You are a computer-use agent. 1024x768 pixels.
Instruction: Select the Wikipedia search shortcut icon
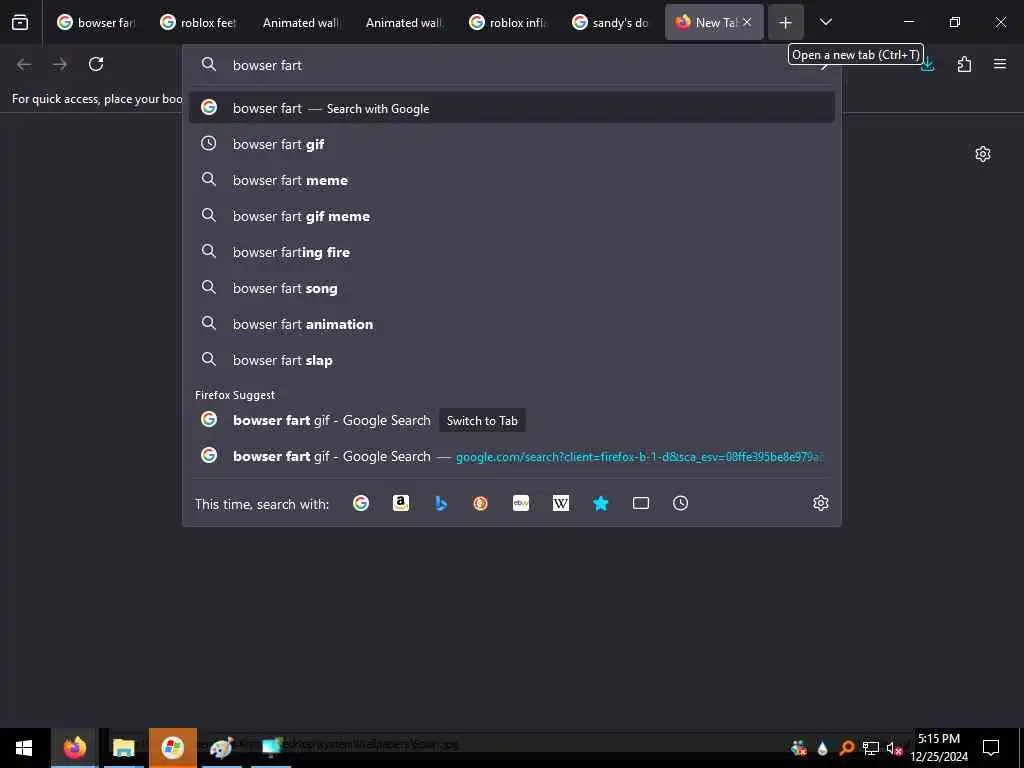pos(561,503)
